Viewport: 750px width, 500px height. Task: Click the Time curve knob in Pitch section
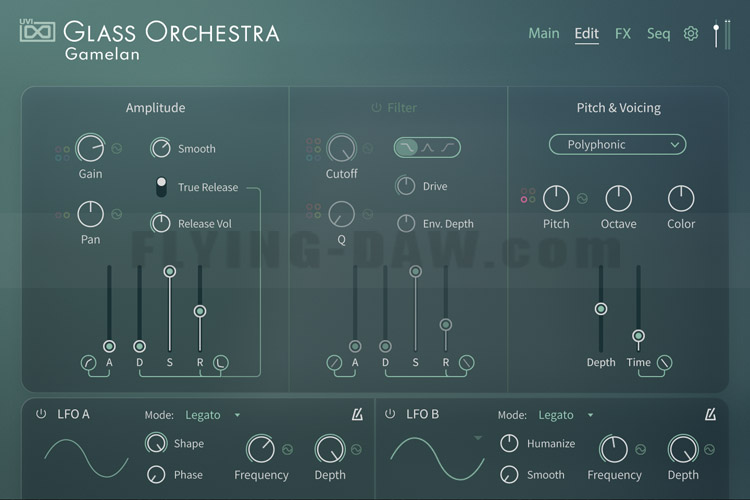click(664, 363)
